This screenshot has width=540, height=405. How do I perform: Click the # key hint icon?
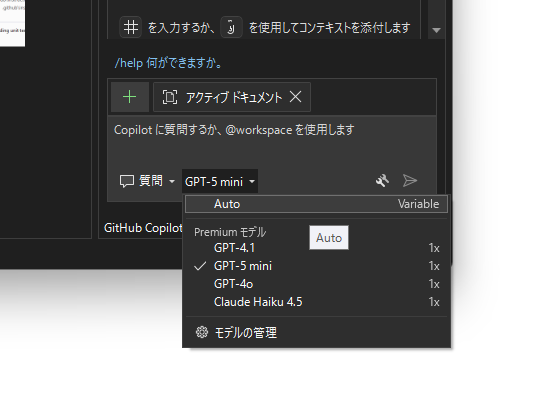coord(131,27)
